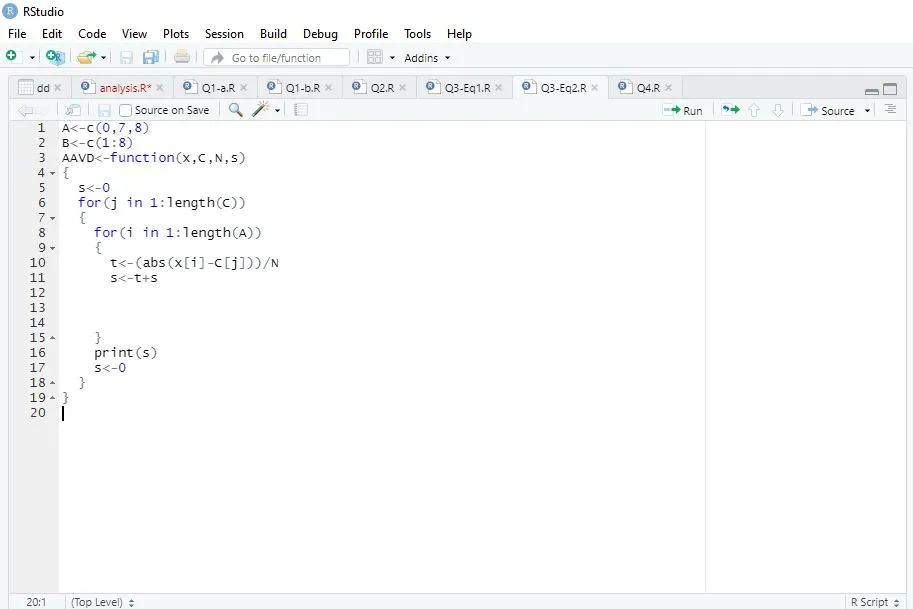Screen dimensions: 913x609
Task: Click the Create Project icon
Action: [x=54, y=57]
